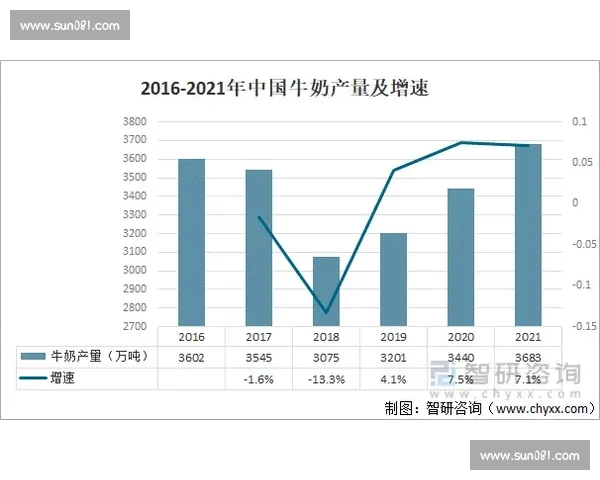Select the 增速 legend label
Screen dimensions: 600x480
pos(62,378)
